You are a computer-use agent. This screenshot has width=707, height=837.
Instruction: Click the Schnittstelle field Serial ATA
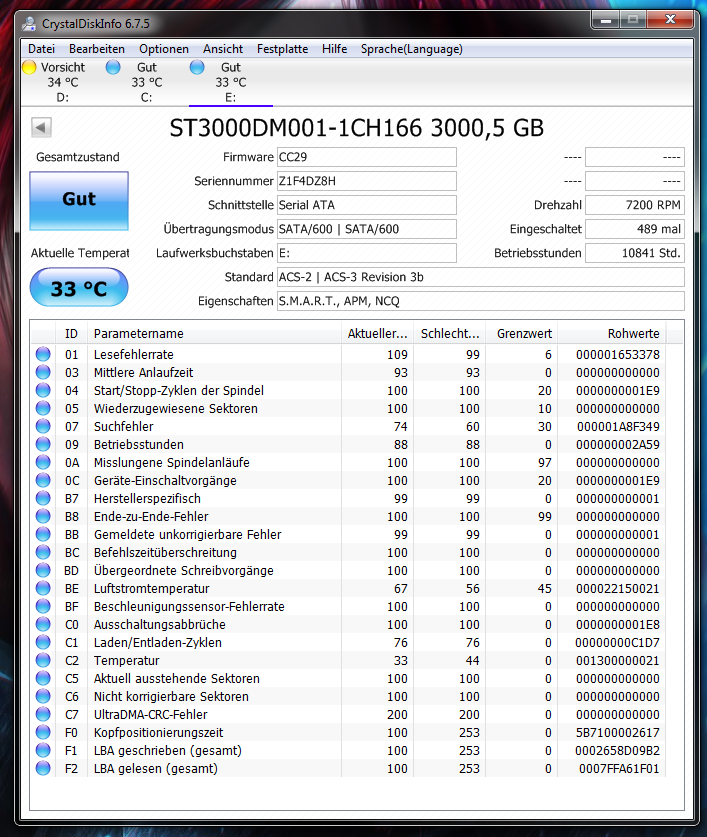[x=366, y=205]
